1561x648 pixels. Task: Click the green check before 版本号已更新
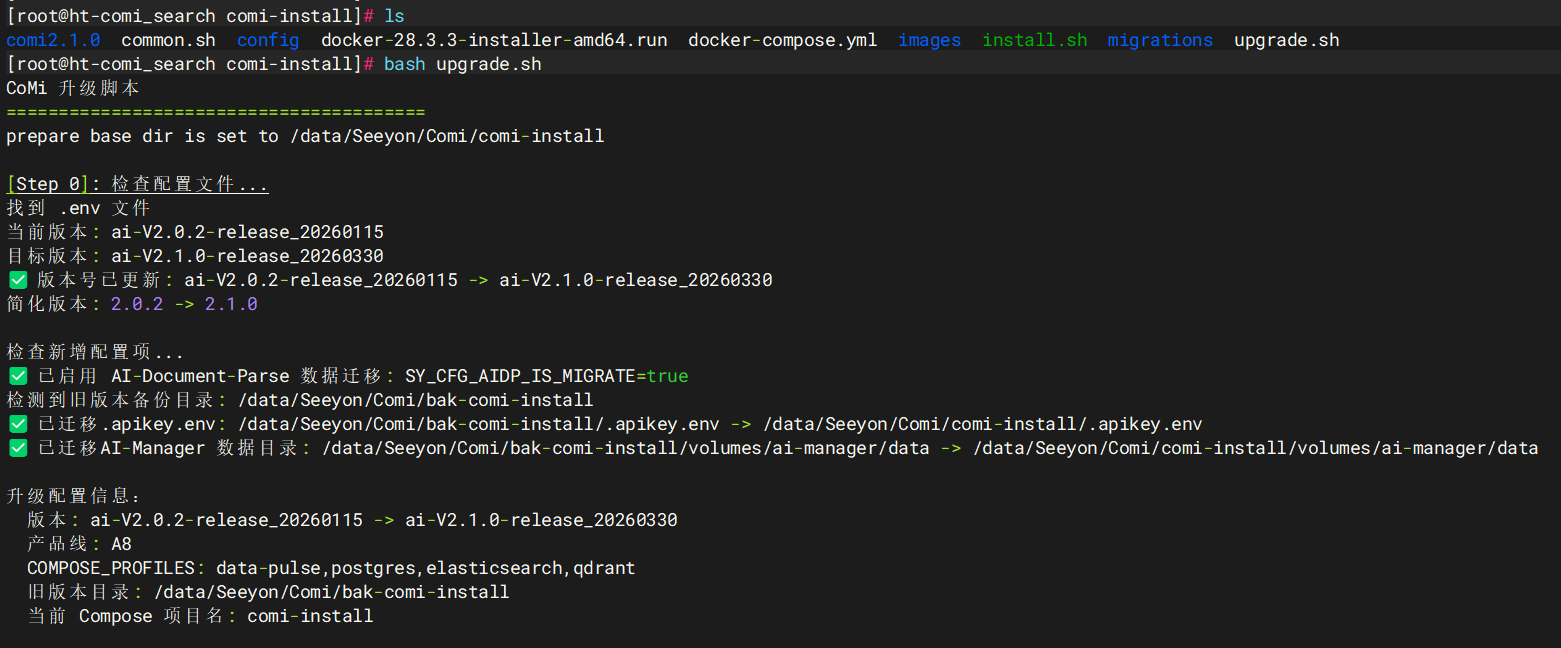(18, 280)
